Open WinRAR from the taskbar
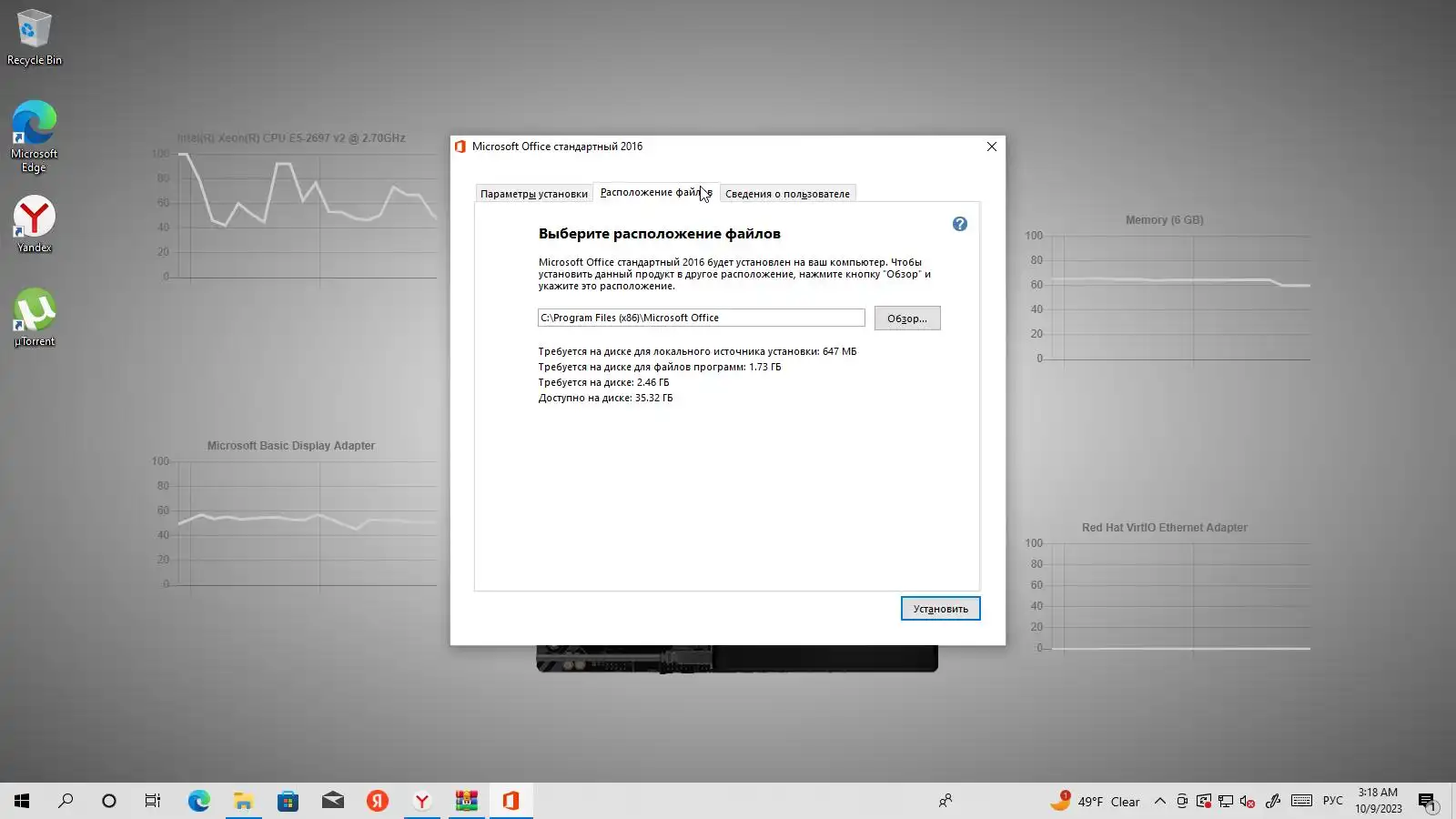 click(466, 801)
